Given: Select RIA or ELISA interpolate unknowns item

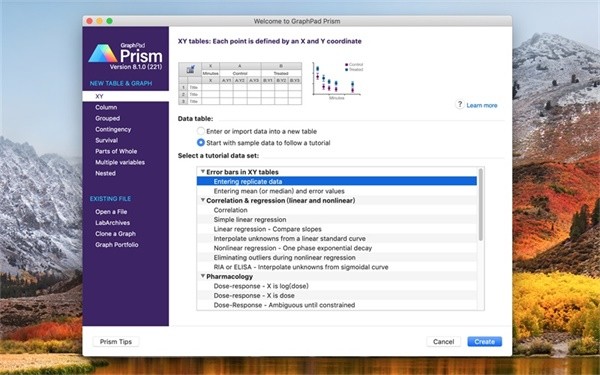Looking at the screenshot, I should pyautogui.click(x=337, y=267).
